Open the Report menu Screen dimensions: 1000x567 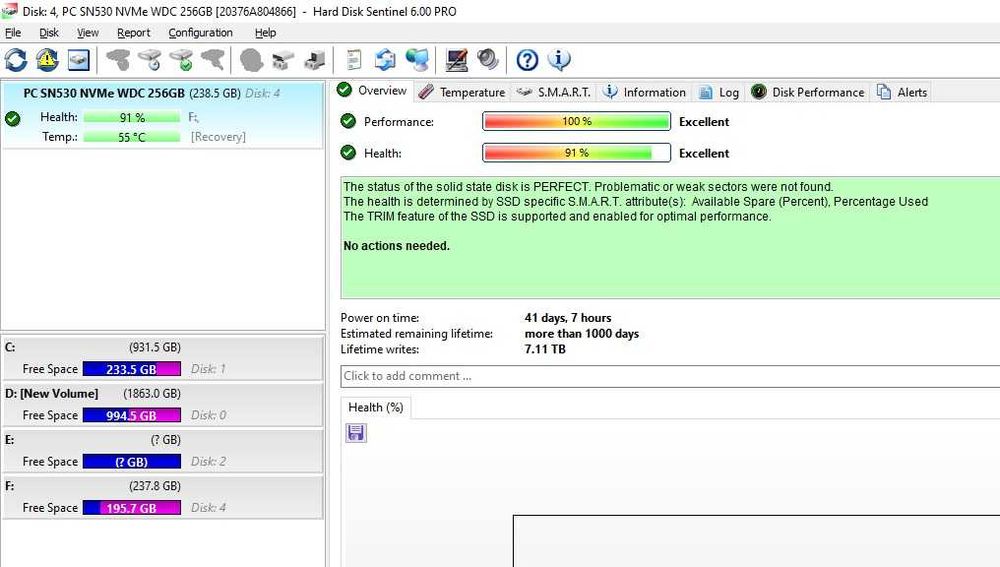click(x=133, y=33)
